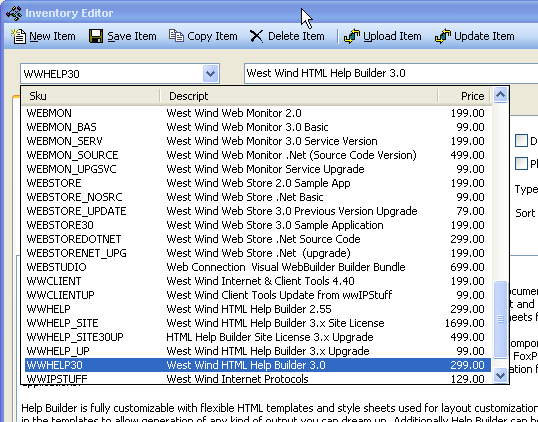Select the WEBMON_SERV row
The height and width of the screenshot is (422, 538).
[x=258, y=141]
